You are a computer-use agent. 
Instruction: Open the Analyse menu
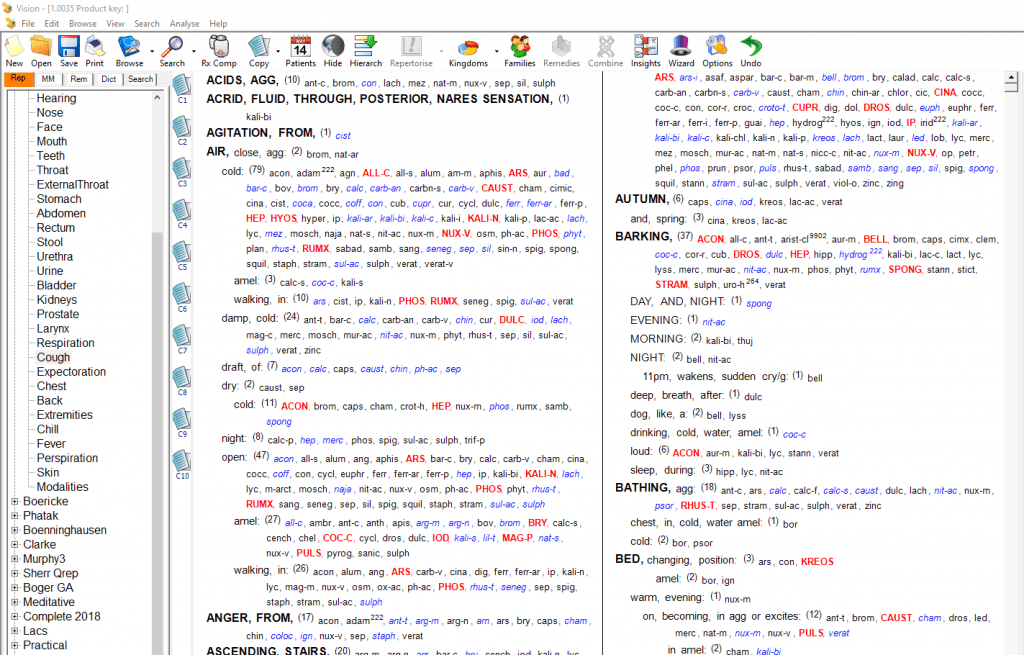coord(184,23)
